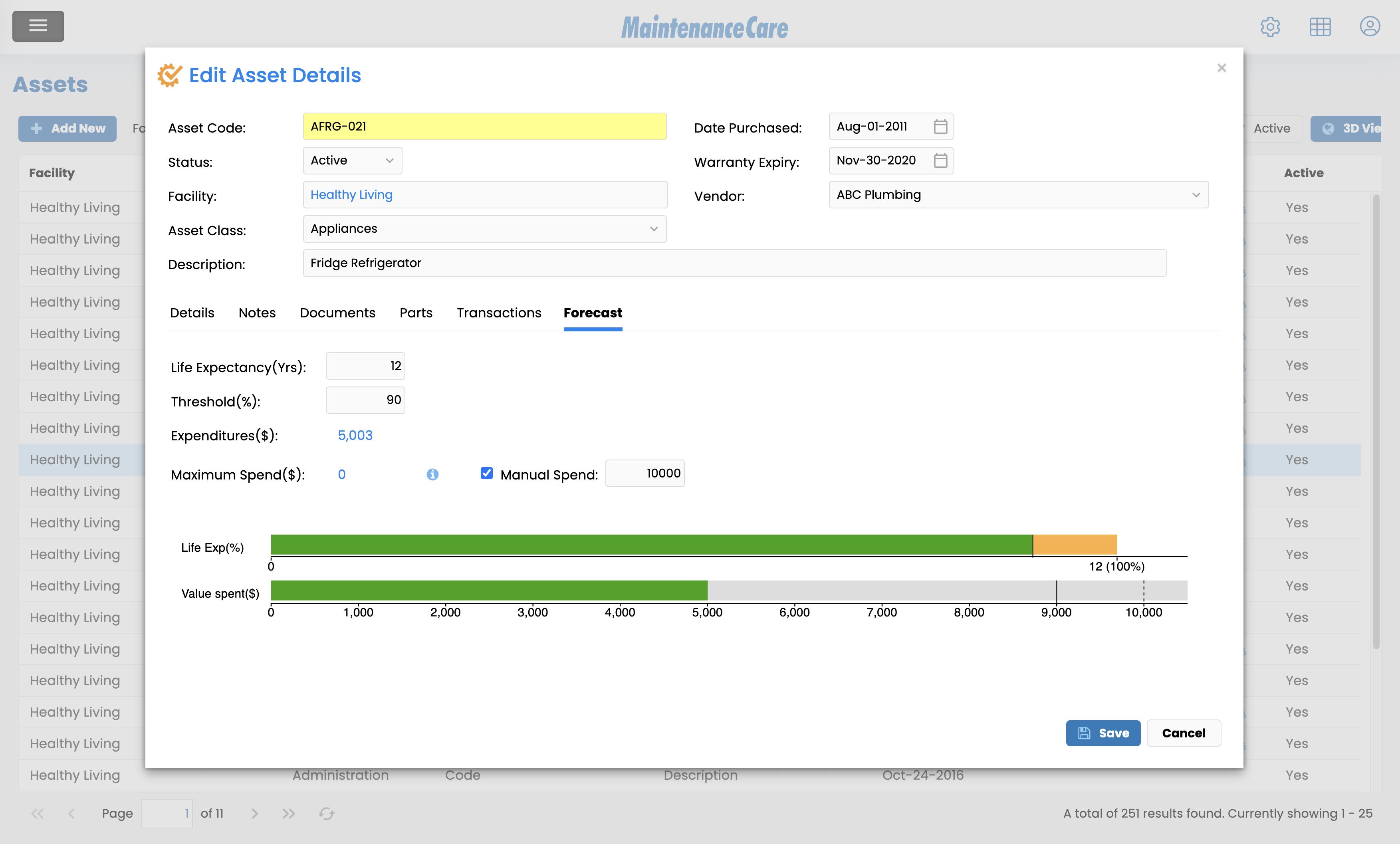Expand the Status dropdown

click(x=352, y=161)
